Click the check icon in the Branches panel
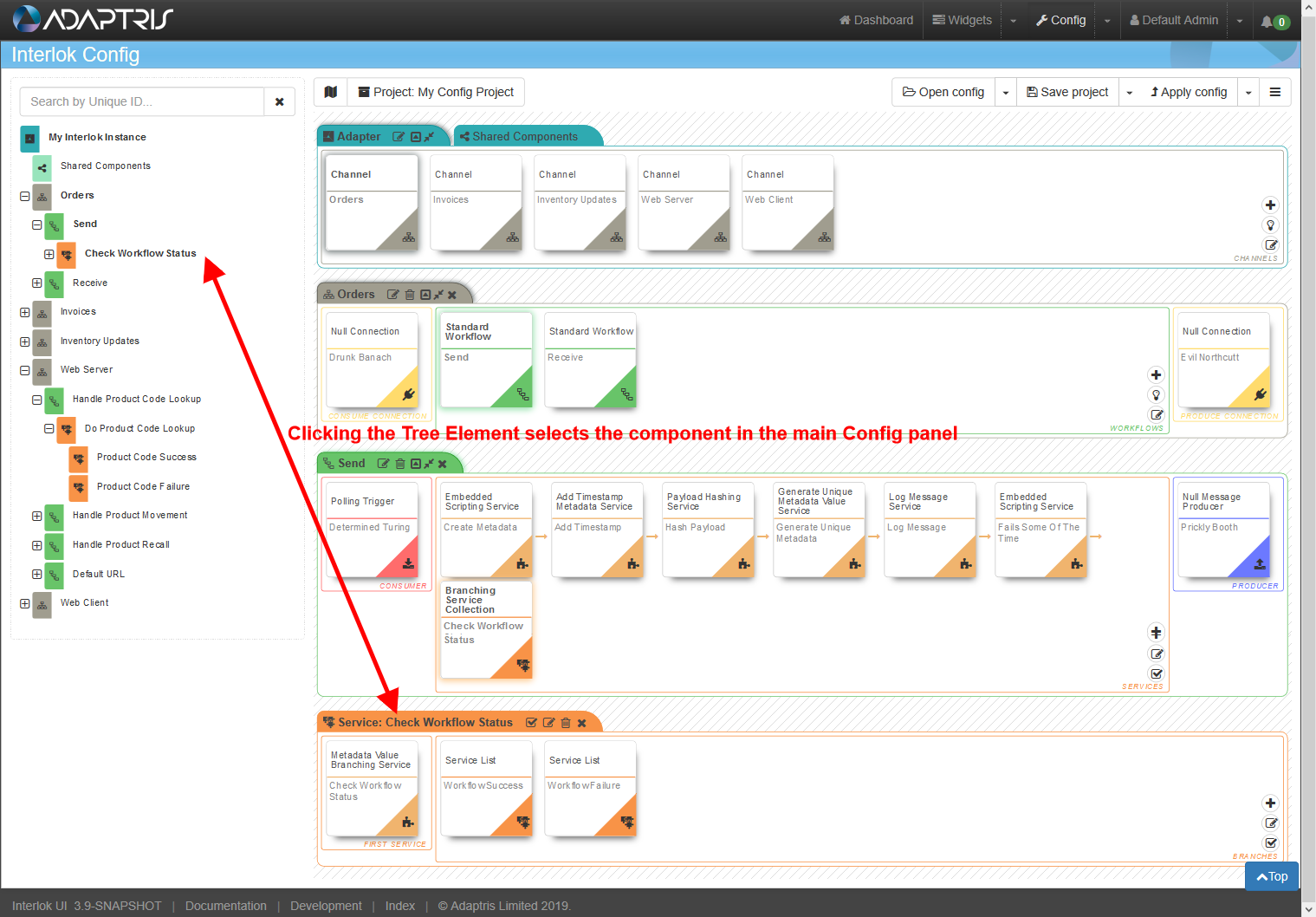The image size is (1316, 917). coord(1270,842)
